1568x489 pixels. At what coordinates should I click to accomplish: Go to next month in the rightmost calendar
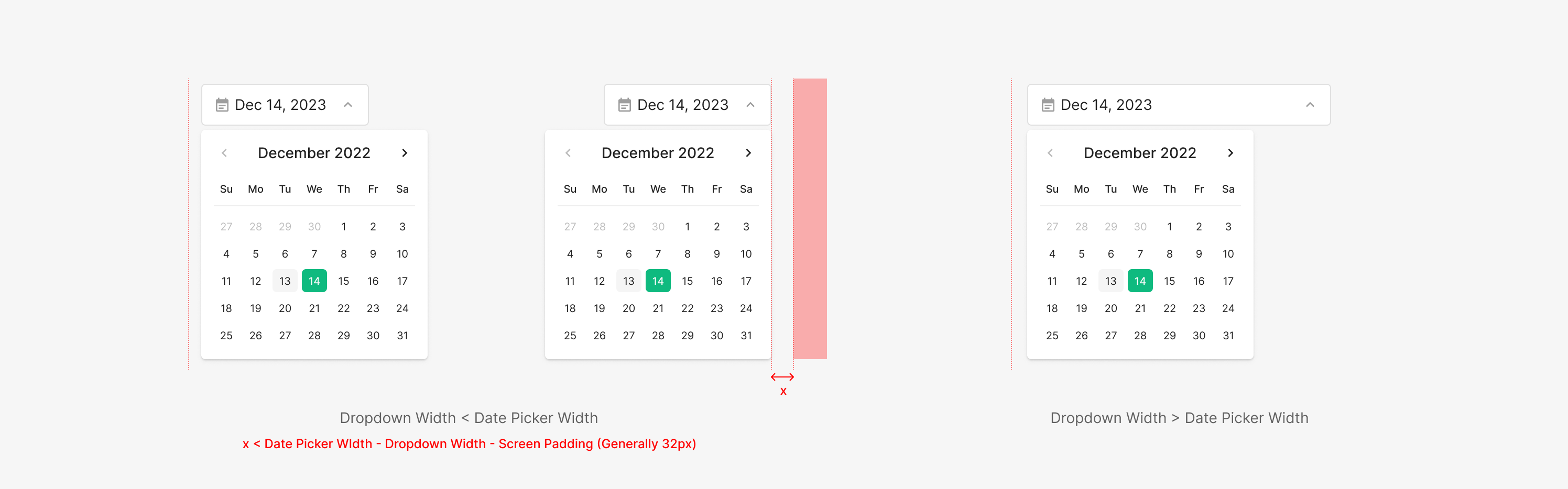click(1230, 153)
